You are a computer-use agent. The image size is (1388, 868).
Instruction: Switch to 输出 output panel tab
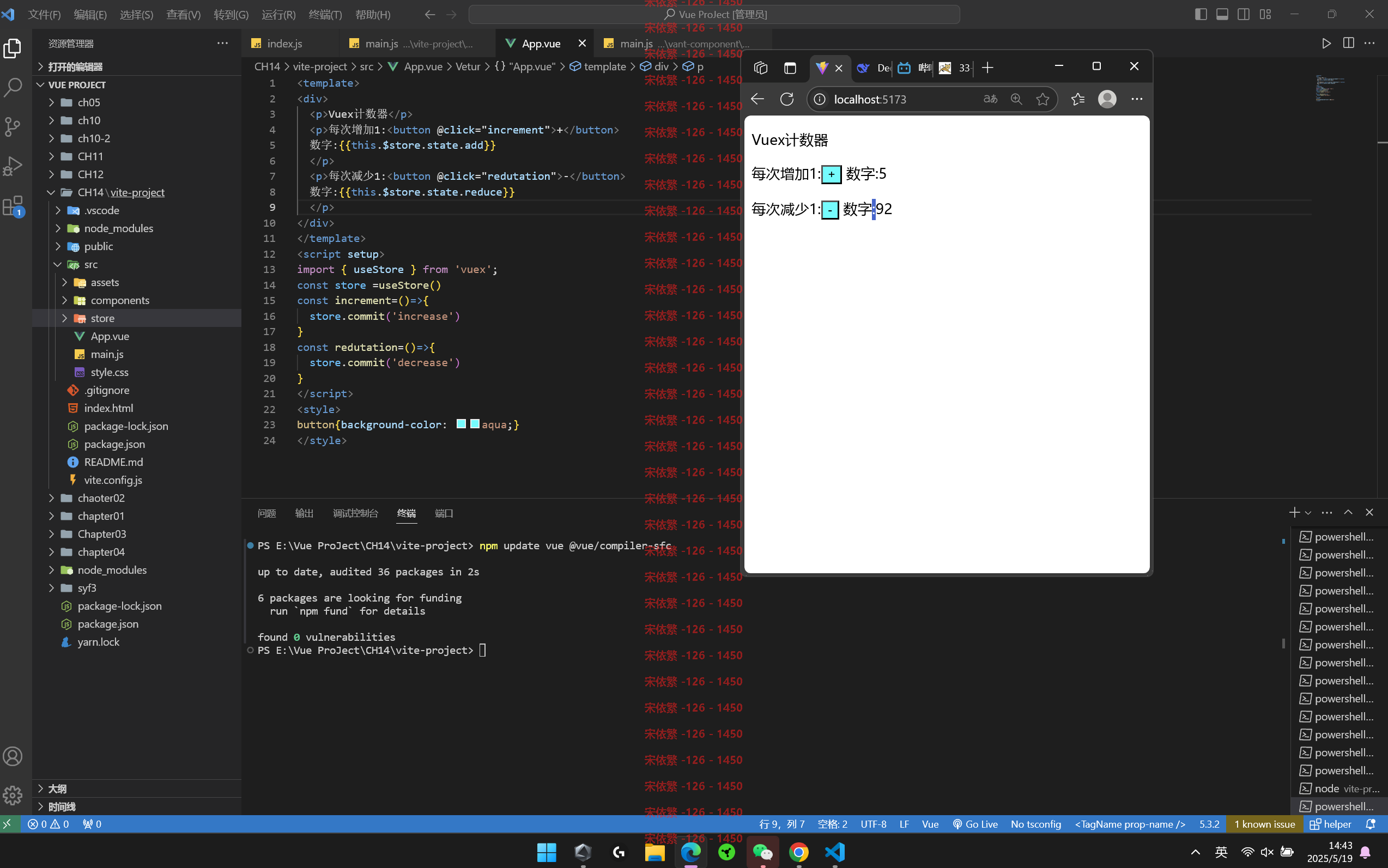coord(304,513)
